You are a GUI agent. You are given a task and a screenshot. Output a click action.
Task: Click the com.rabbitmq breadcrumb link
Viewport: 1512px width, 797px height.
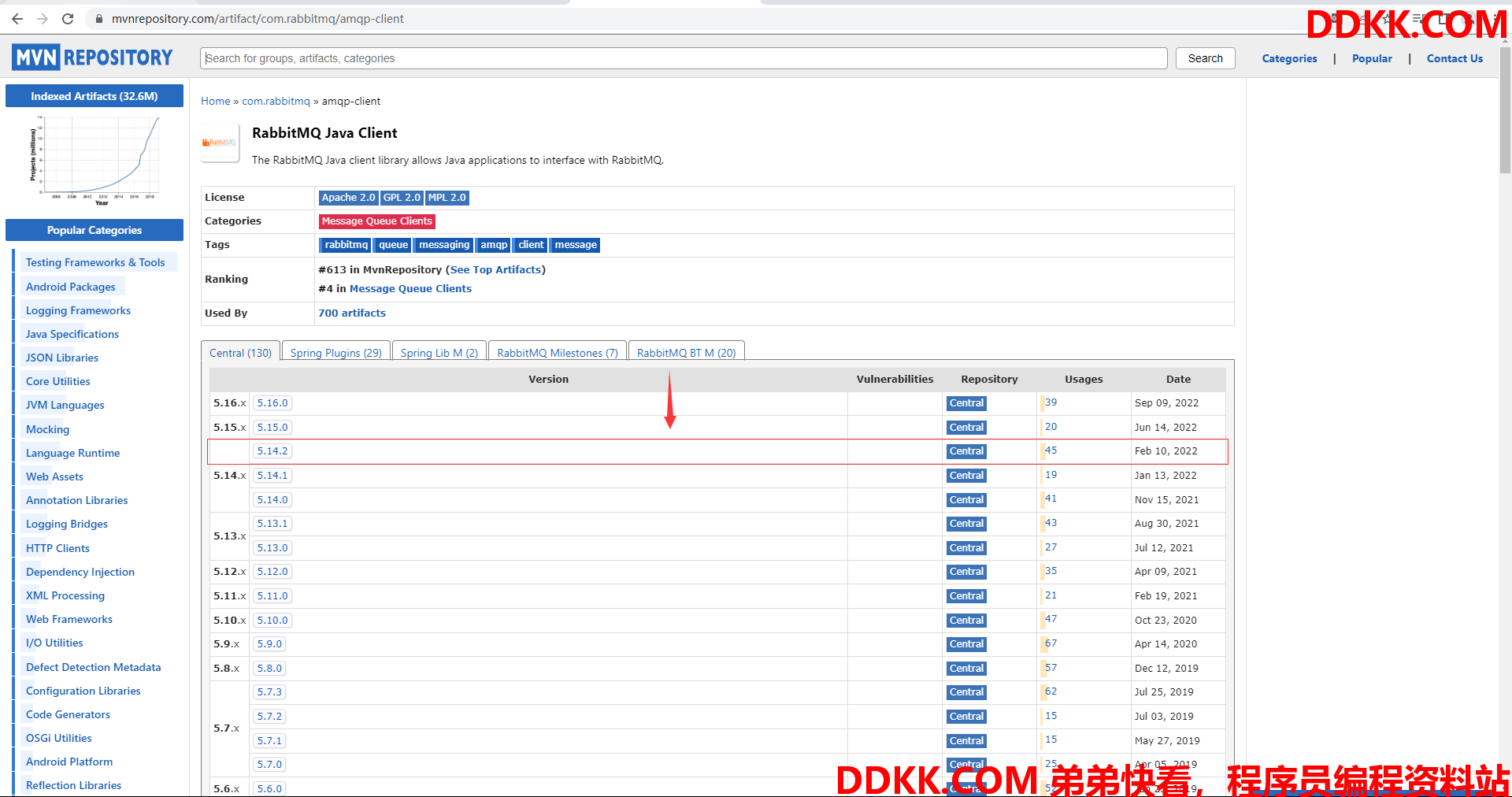click(276, 101)
